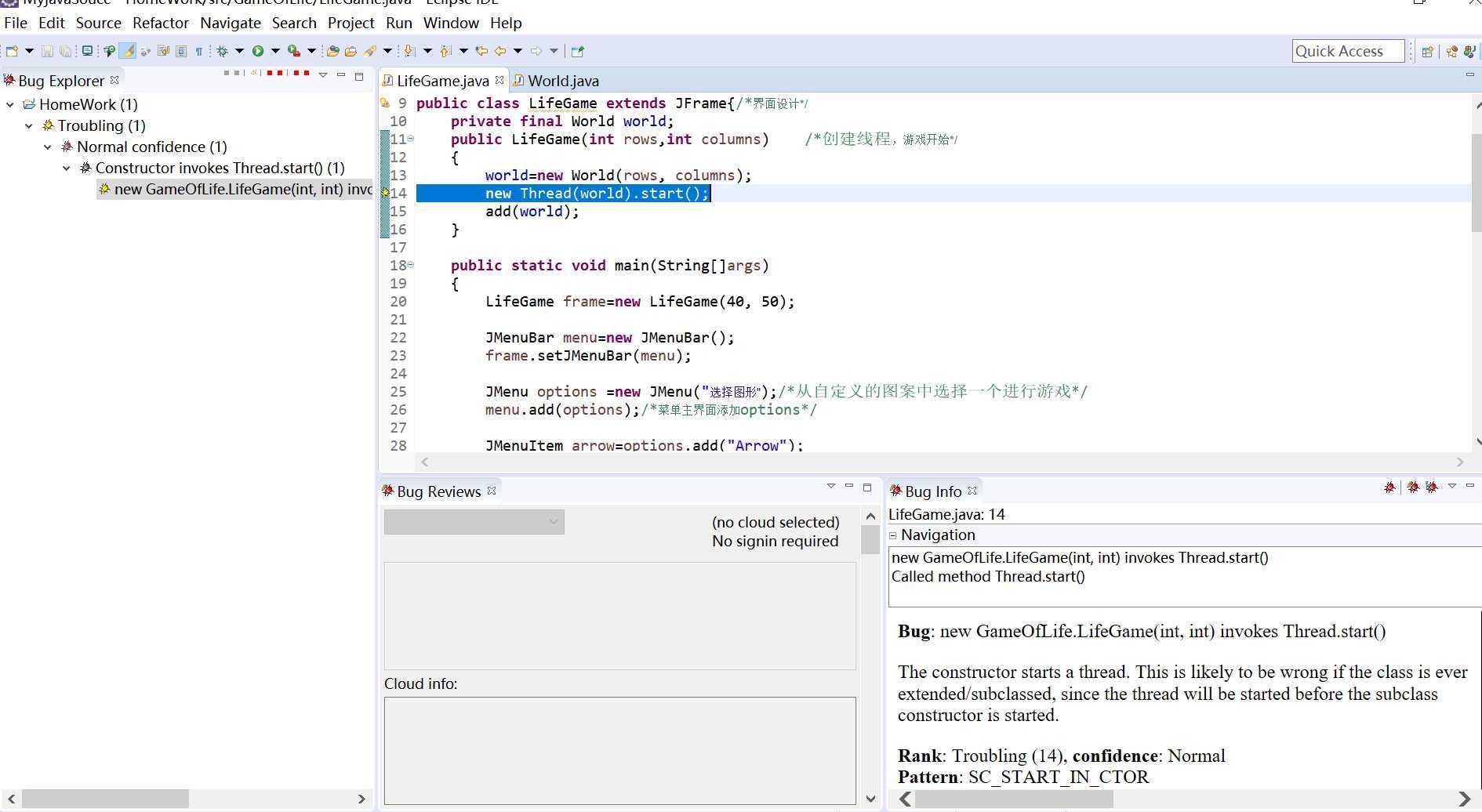
Task: Close the Bug Explorer view
Action: (114, 80)
